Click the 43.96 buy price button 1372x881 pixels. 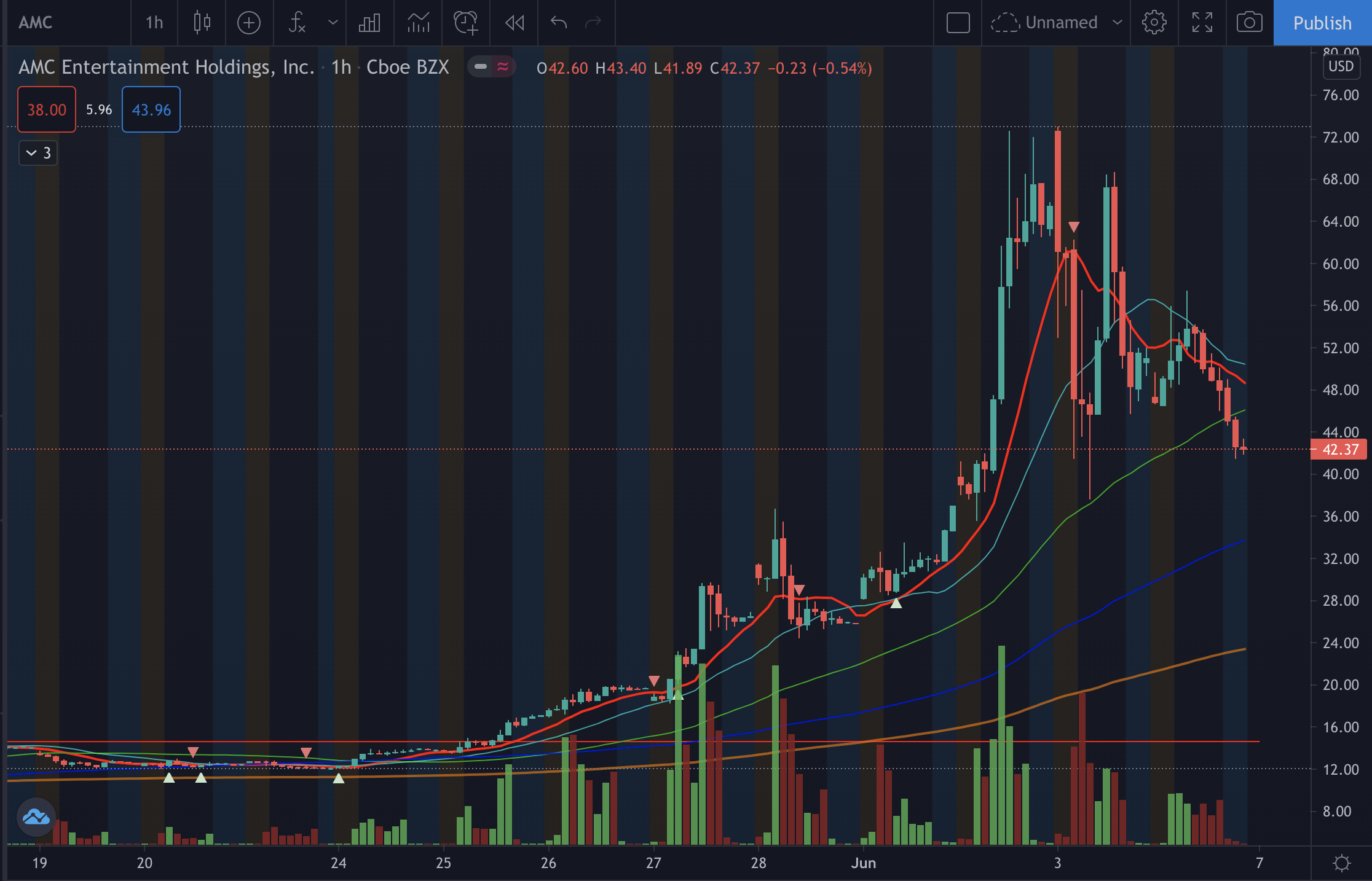[151, 109]
